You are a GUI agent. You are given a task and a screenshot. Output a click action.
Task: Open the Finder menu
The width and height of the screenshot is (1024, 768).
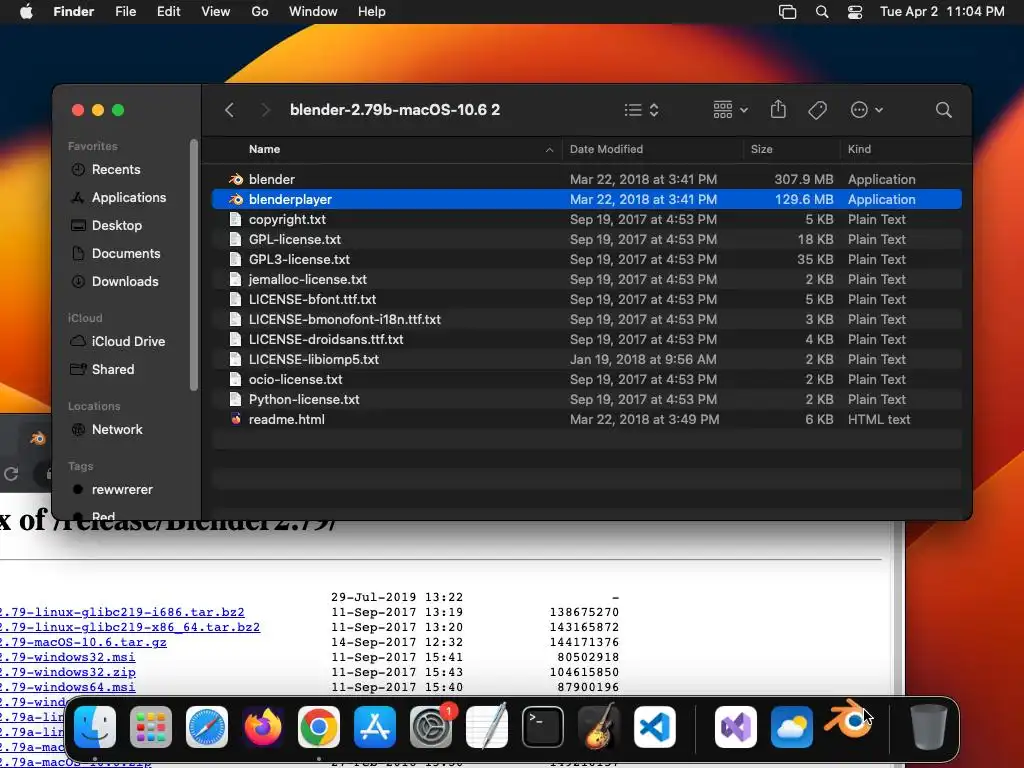point(74,12)
